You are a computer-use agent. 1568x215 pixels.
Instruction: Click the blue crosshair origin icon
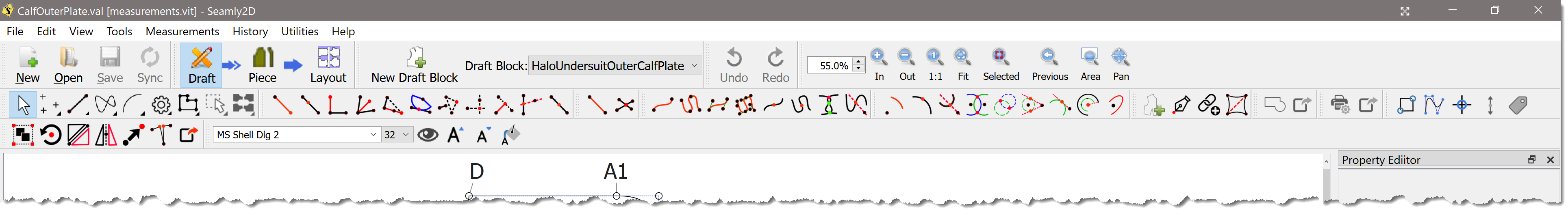pos(1462,105)
